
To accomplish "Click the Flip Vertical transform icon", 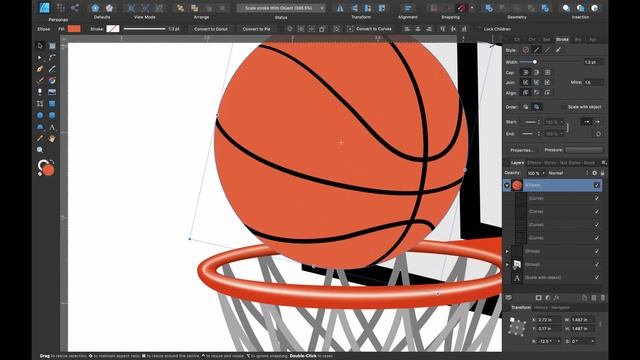I will (354, 8).
